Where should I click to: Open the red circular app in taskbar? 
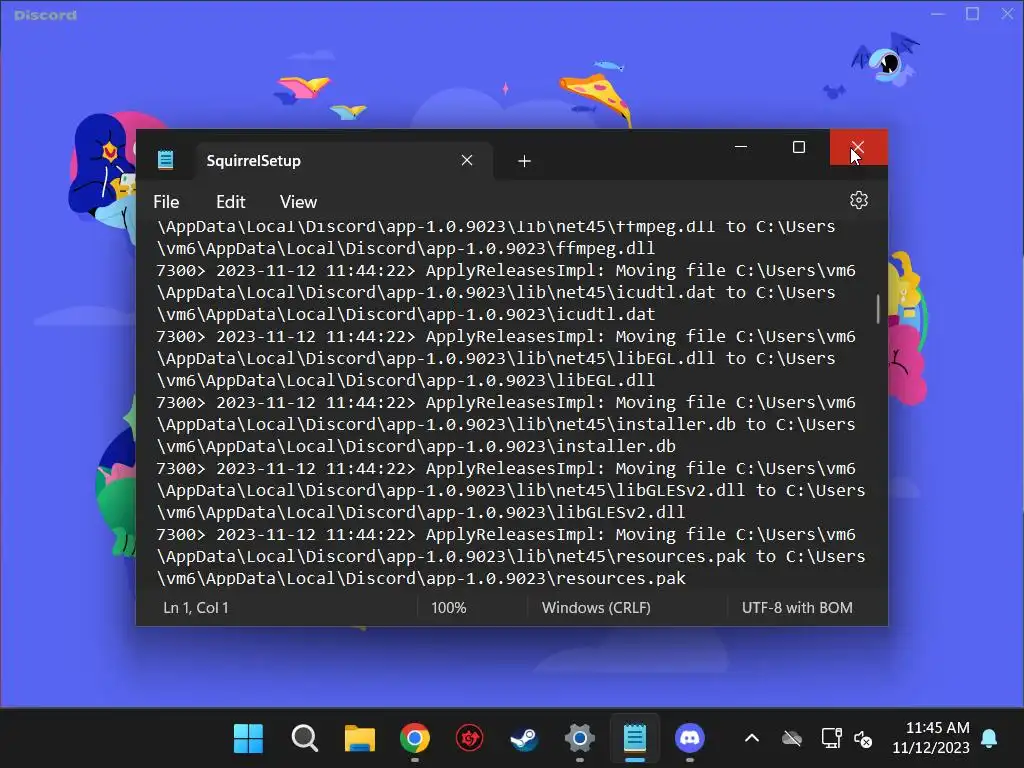[x=470, y=739]
